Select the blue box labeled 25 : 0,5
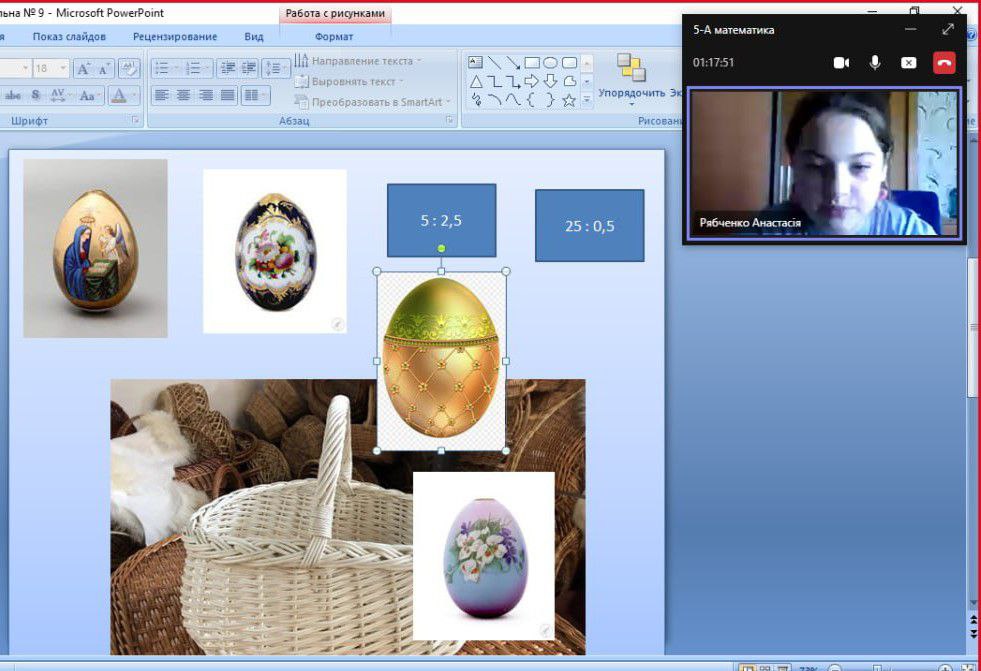 tap(589, 226)
